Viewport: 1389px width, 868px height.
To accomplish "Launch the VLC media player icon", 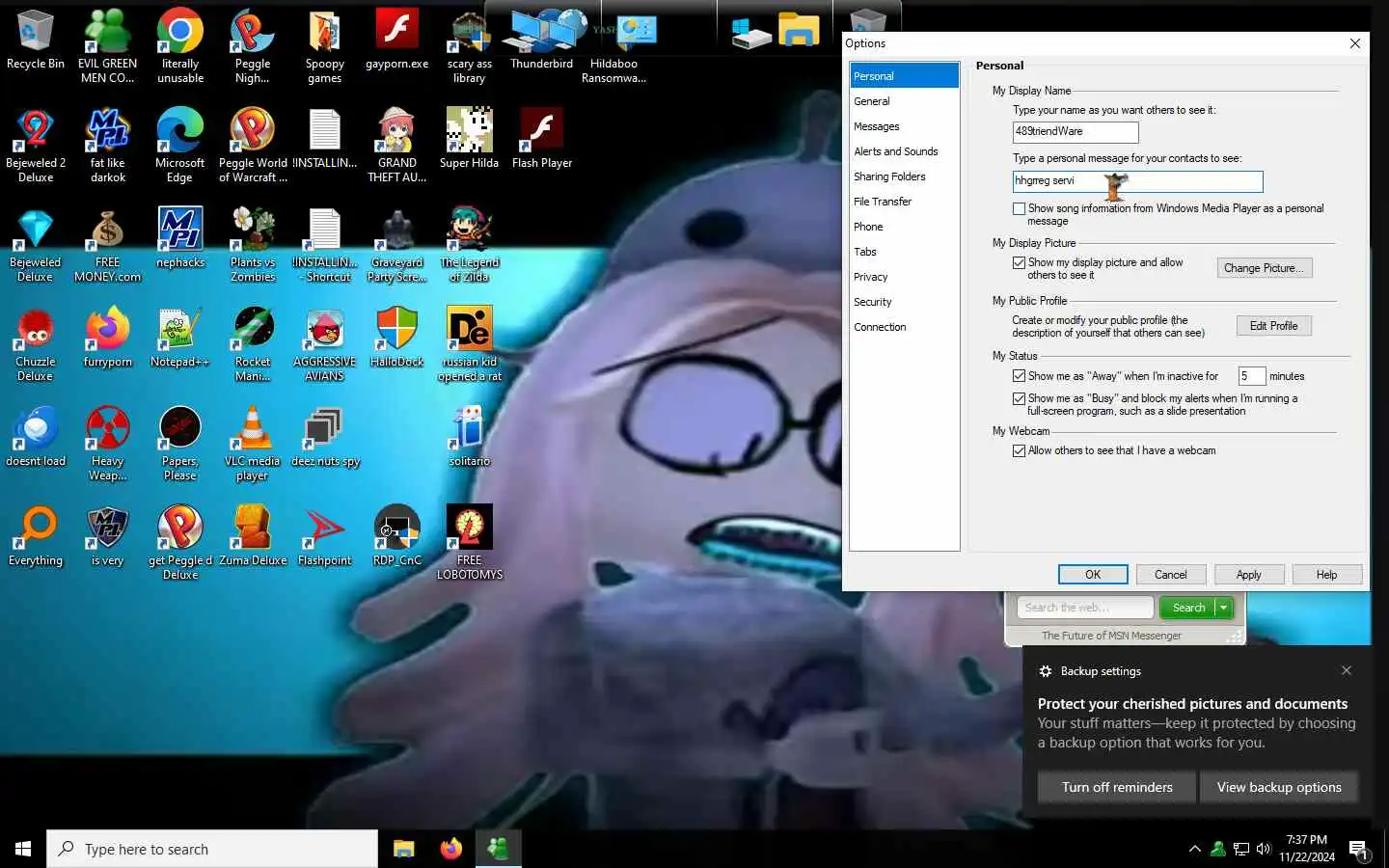I will [x=253, y=443].
